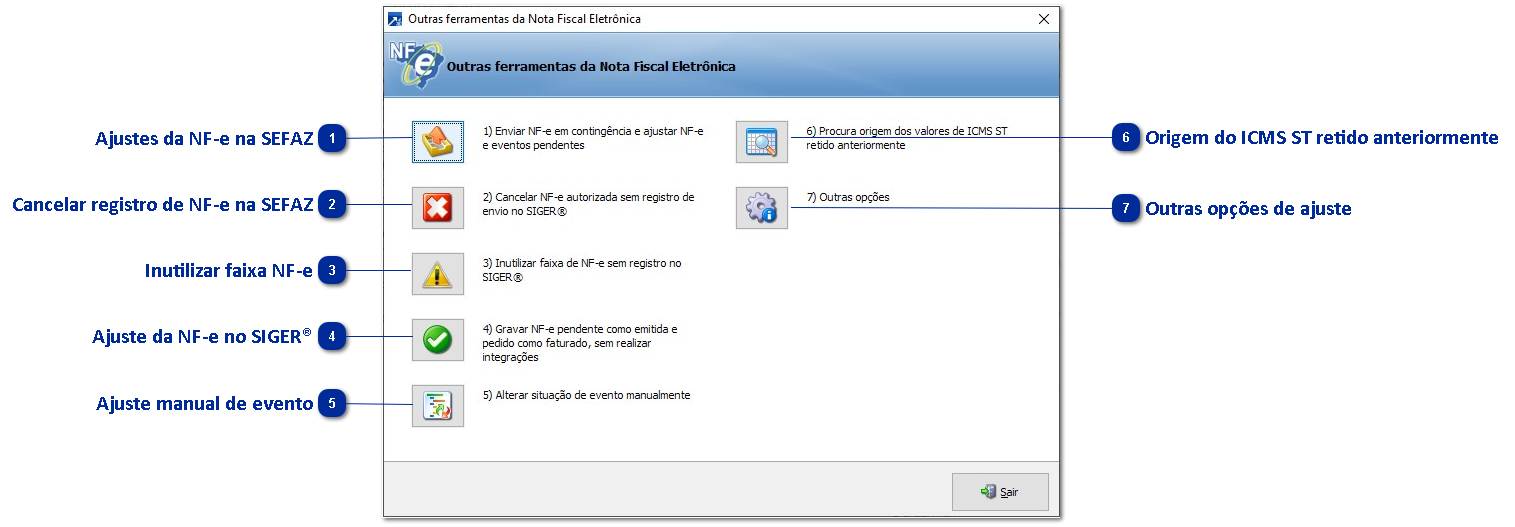Close the Outras ferramentas window

(x=1044, y=19)
